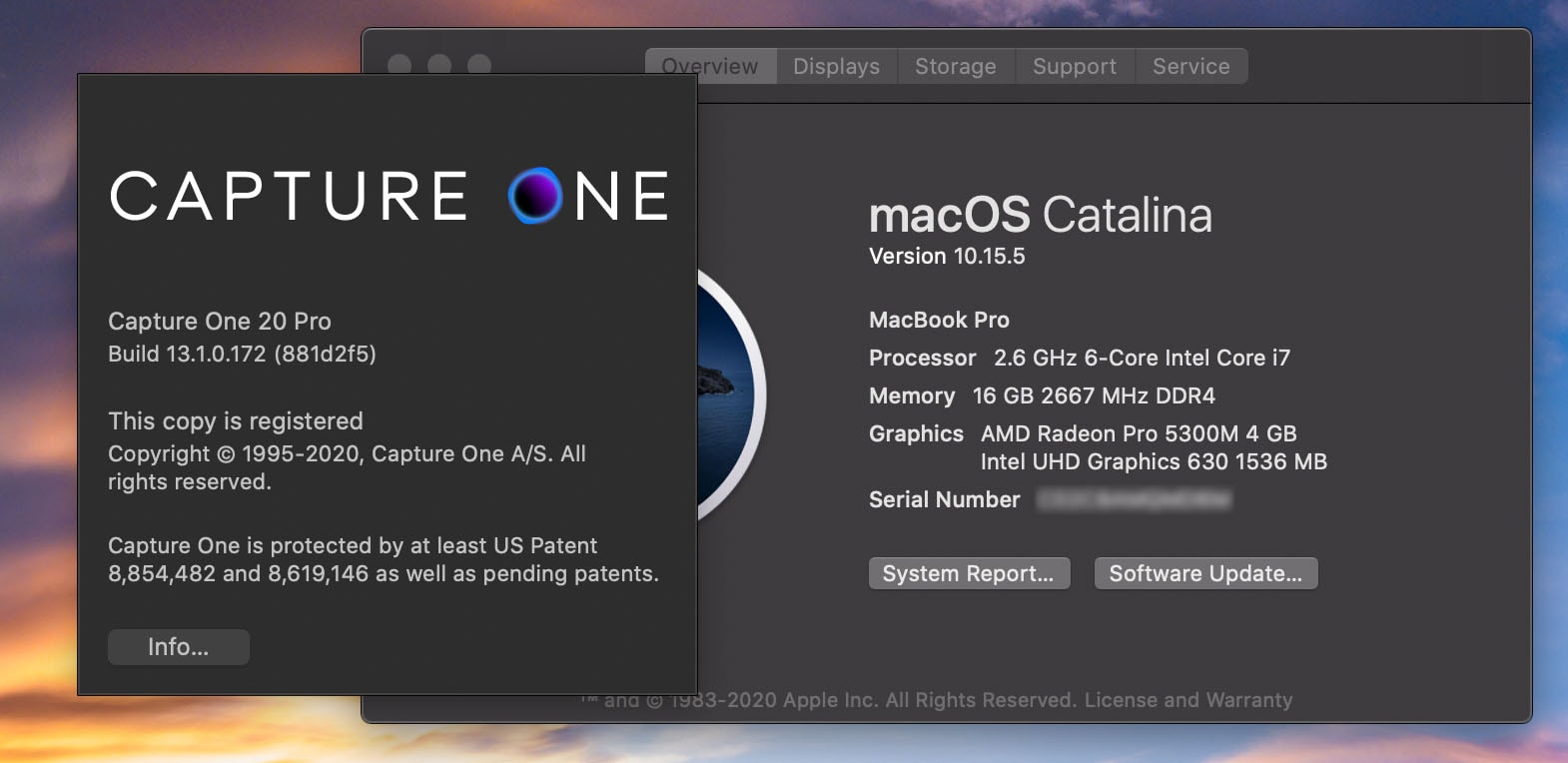1568x763 pixels.
Task: Click the 'Version 10.15.5' text
Action: (947, 257)
